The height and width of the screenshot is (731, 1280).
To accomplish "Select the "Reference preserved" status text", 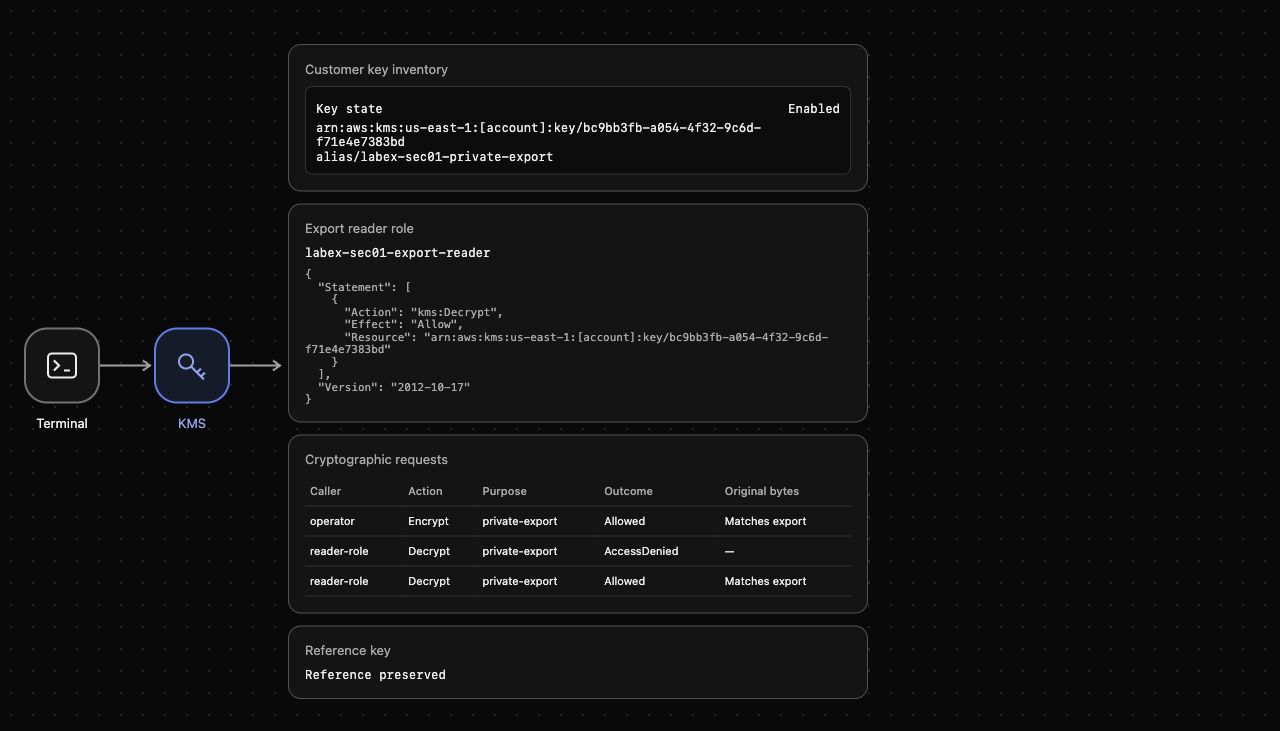I will click(375, 675).
